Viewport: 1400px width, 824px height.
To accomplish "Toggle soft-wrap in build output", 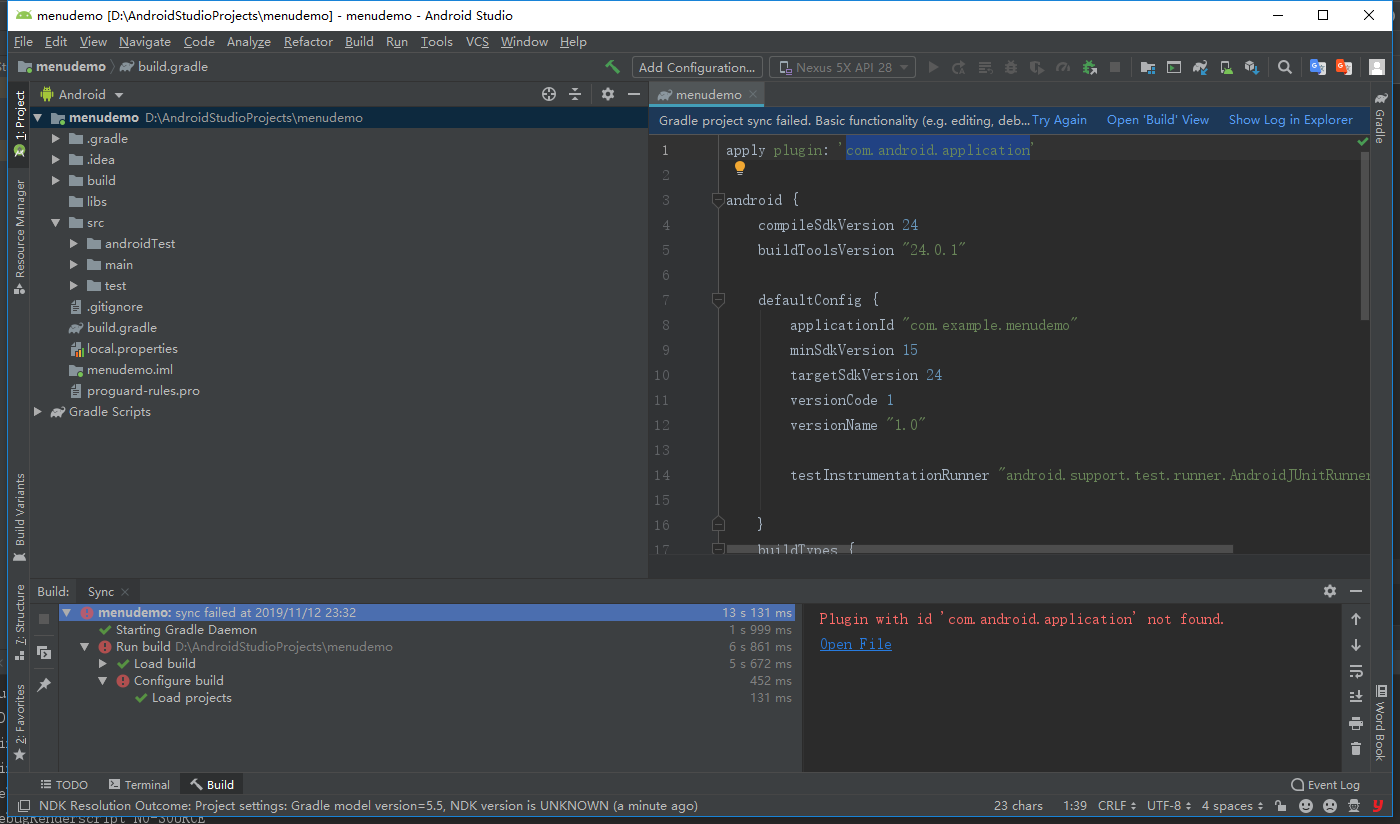I will [x=1356, y=671].
